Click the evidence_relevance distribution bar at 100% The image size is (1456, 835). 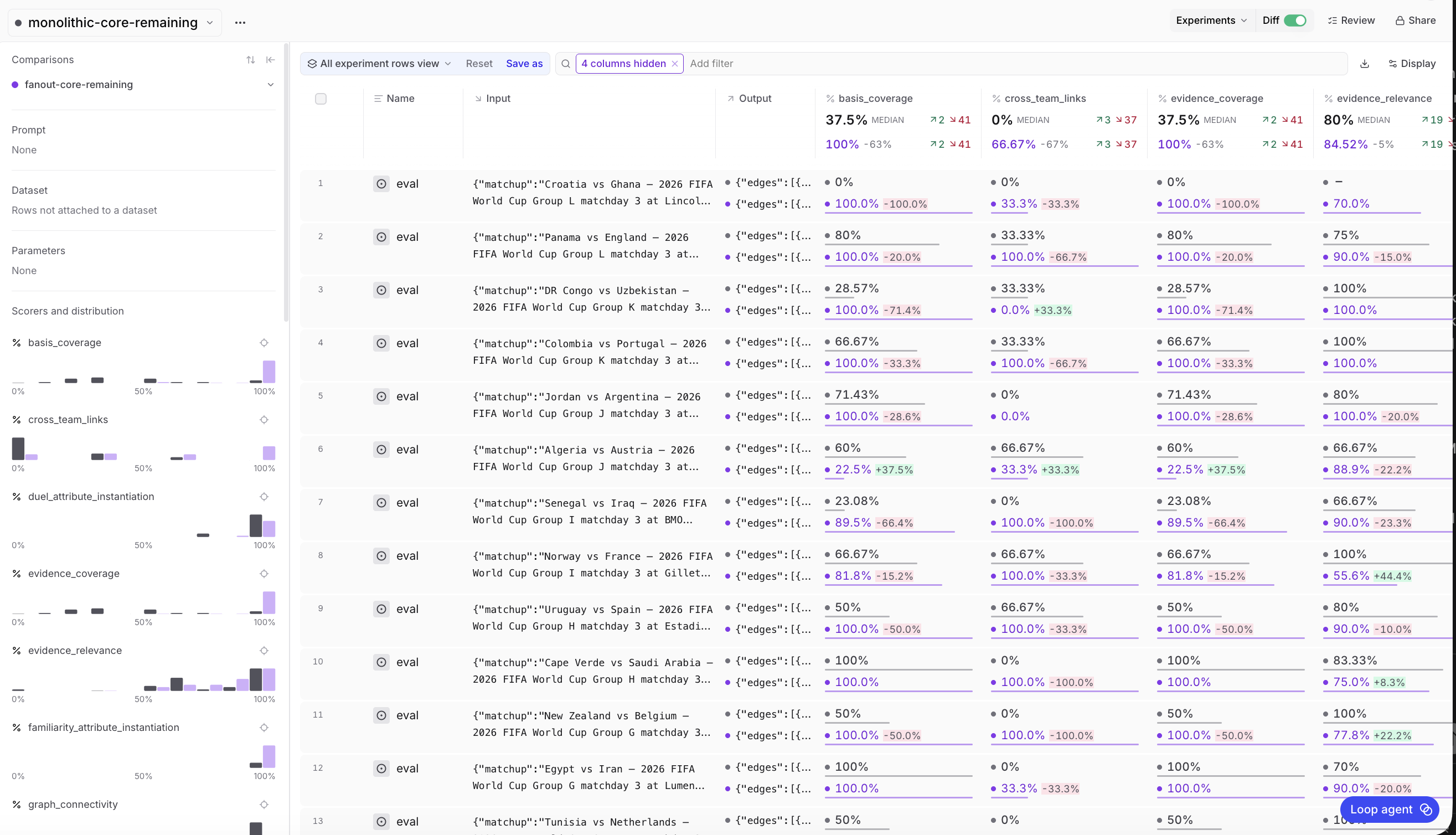(x=269, y=679)
